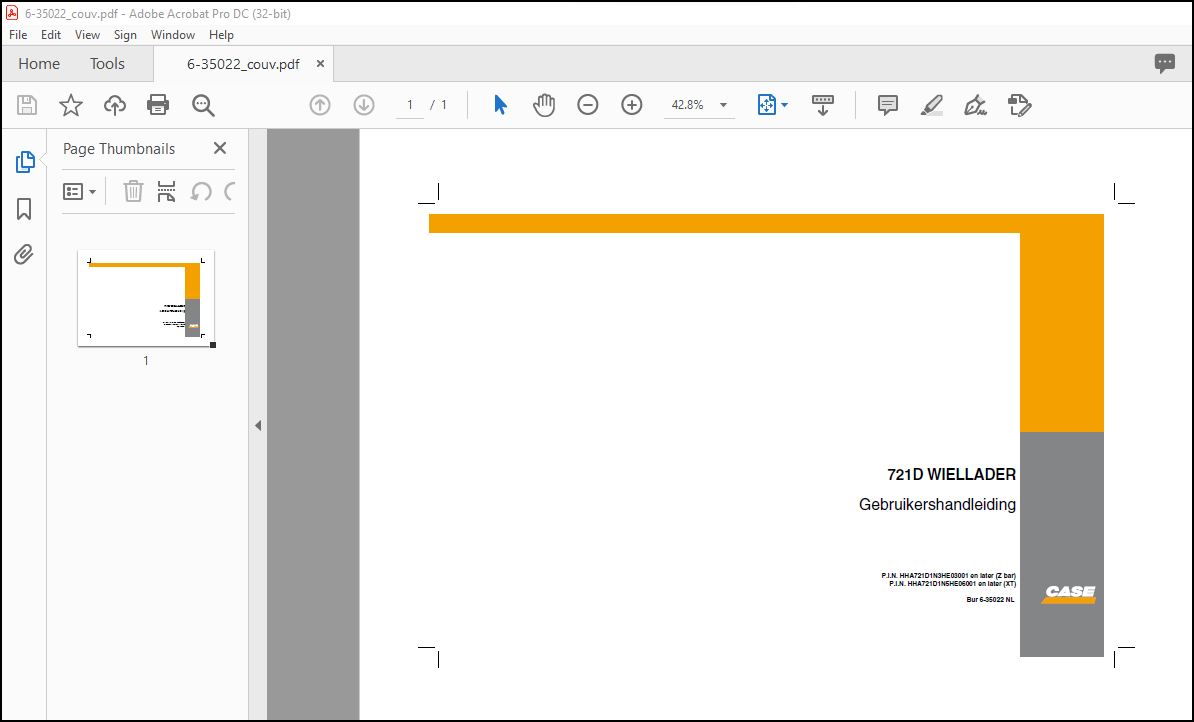Zoom out with minus icon

pyautogui.click(x=588, y=105)
